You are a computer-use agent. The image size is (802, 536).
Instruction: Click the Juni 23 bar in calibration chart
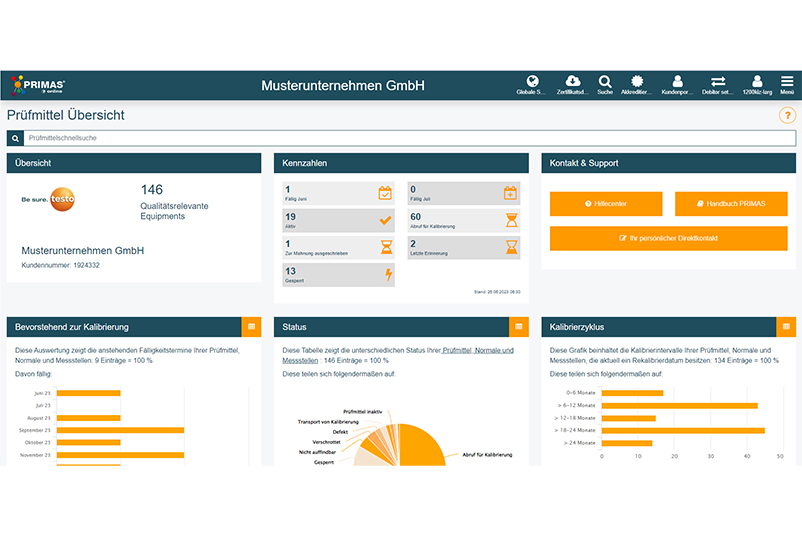tap(88, 393)
